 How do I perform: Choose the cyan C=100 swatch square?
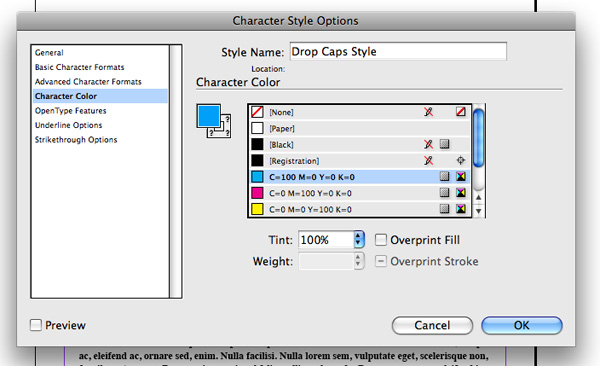tap(257, 176)
